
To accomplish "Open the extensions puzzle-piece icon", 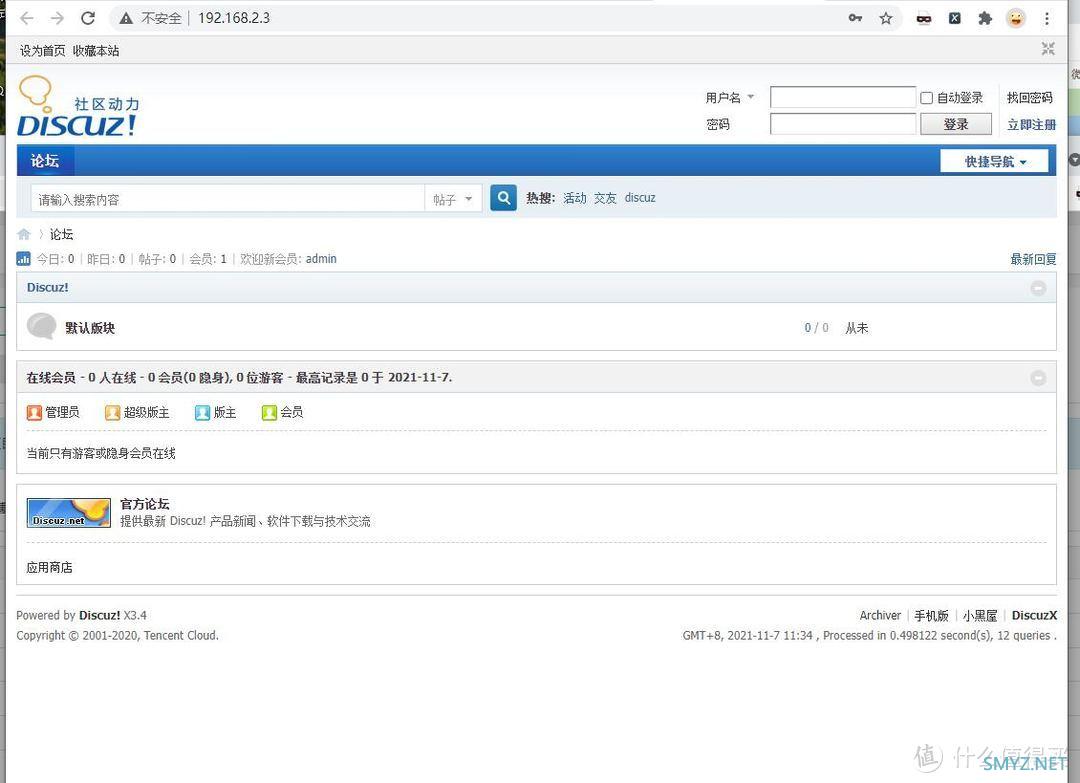I will point(985,19).
